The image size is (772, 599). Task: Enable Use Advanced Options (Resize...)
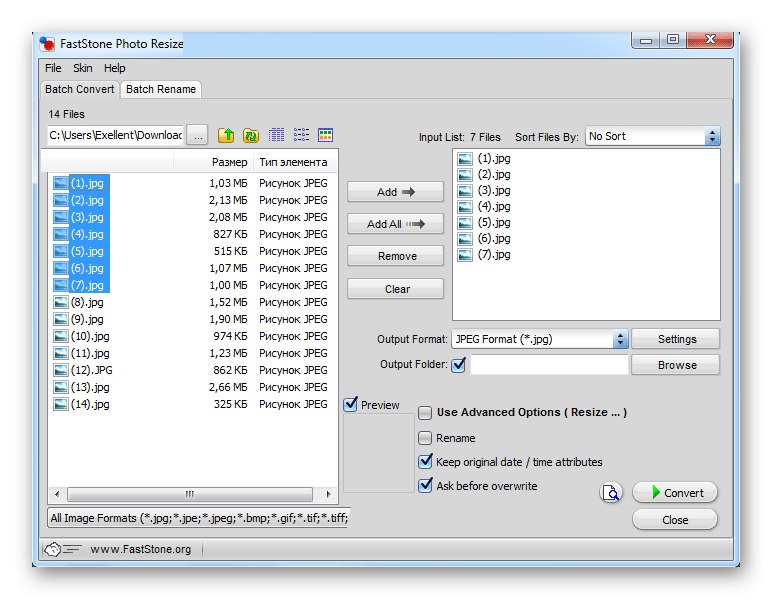(425, 412)
